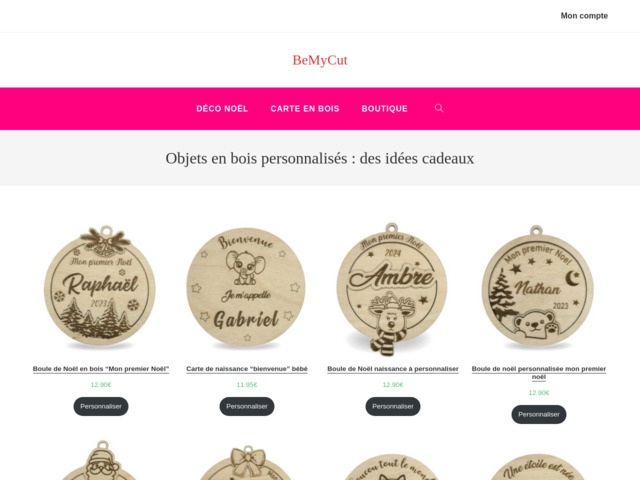Screen dimensions: 640x480
Task: View the Raphaël ornament product image
Action: [x=101, y=287]
